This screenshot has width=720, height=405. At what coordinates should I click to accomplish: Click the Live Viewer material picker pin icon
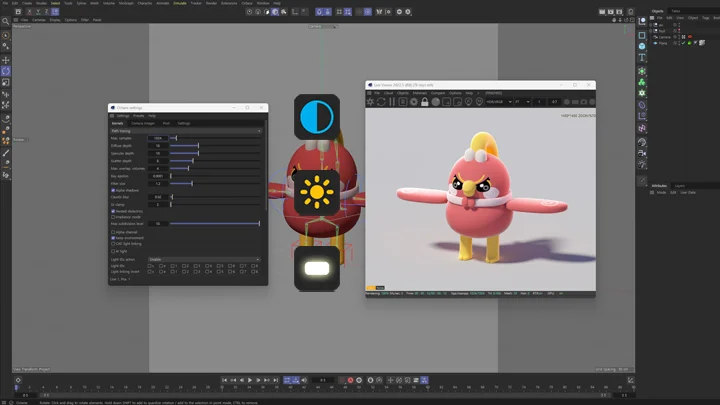click(479, 102)
